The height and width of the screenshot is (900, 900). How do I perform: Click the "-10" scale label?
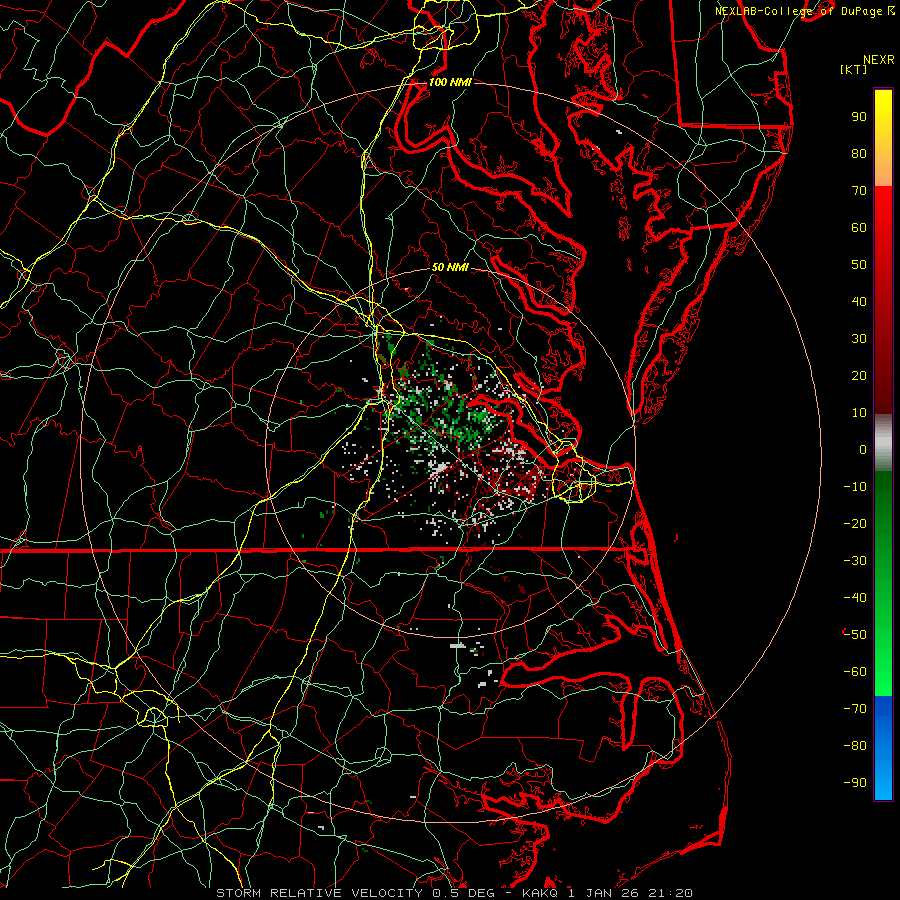click(855, 487)
